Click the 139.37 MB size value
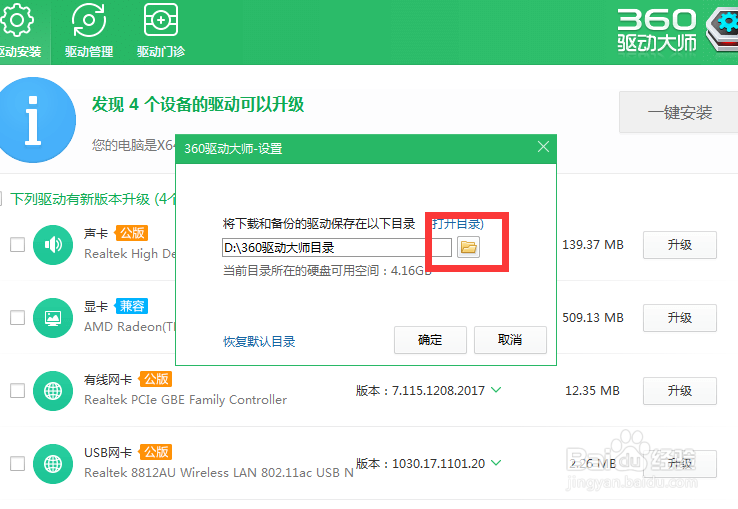Viewport: 738px width, 509px height. 593,245
